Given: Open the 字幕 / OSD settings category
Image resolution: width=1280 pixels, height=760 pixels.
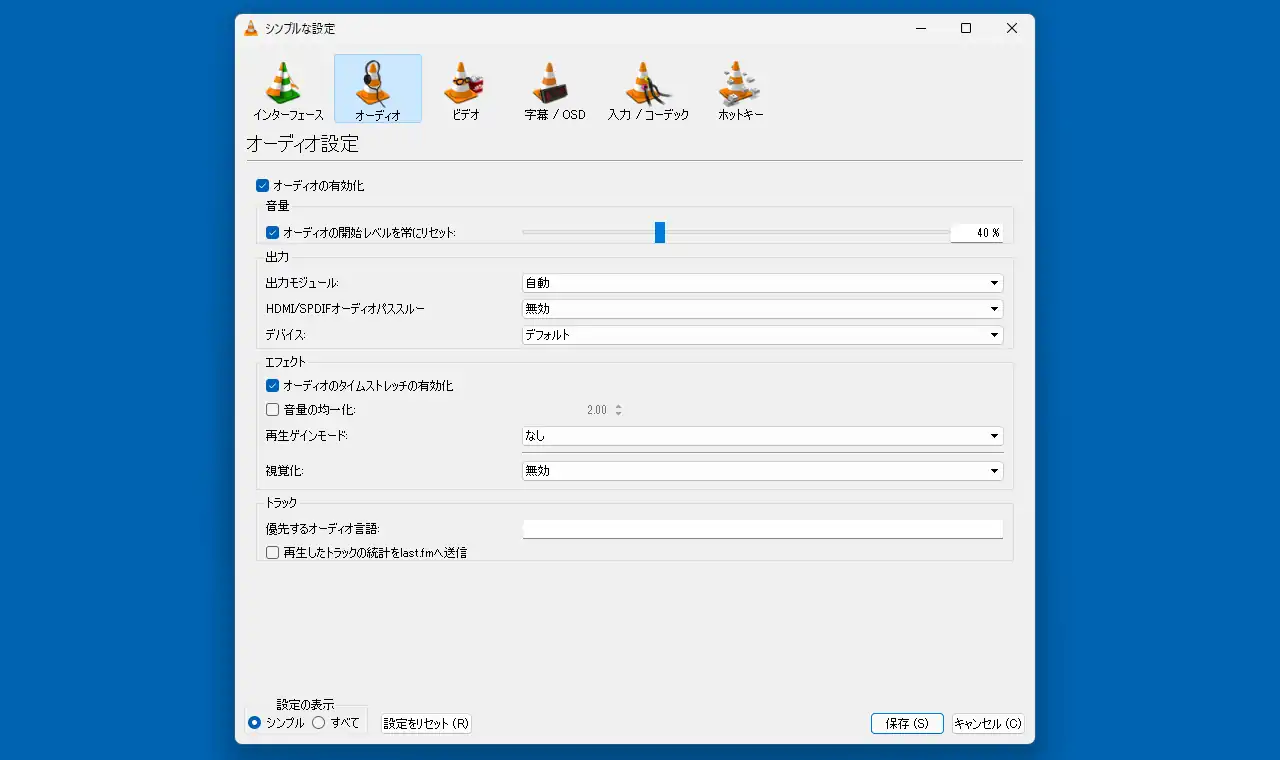Looking at the screenshot, I should (x=554, y=89).
